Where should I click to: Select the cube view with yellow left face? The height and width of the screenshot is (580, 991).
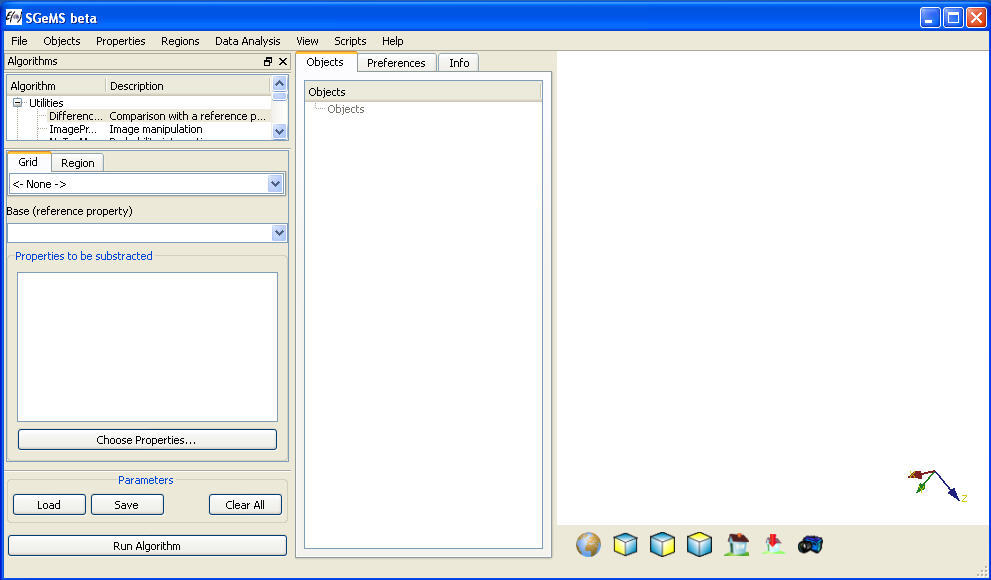pos(625,545)
